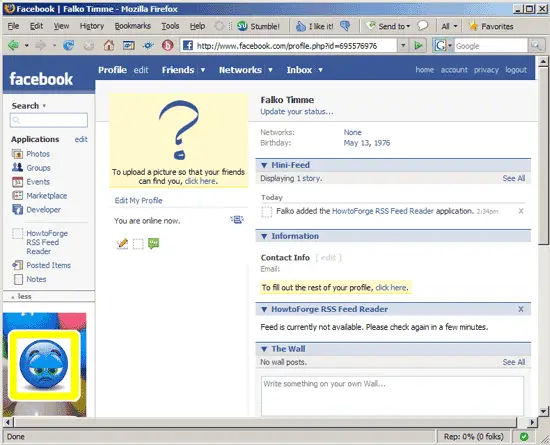Click the Edit My Profile link
This screenshot has height=445, width=550.
pos(139,201)
